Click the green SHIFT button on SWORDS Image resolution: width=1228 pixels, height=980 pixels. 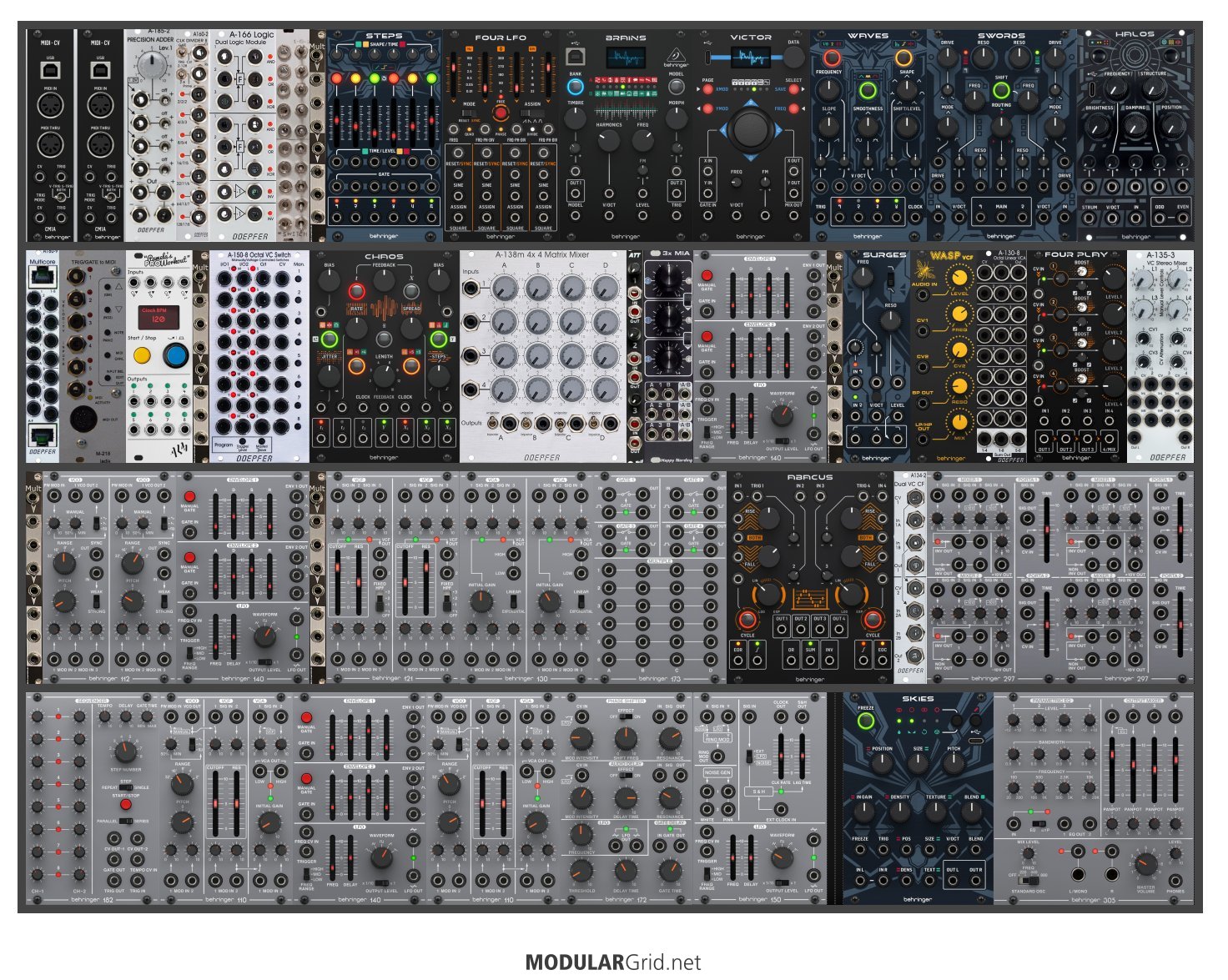pos(1001,90)
